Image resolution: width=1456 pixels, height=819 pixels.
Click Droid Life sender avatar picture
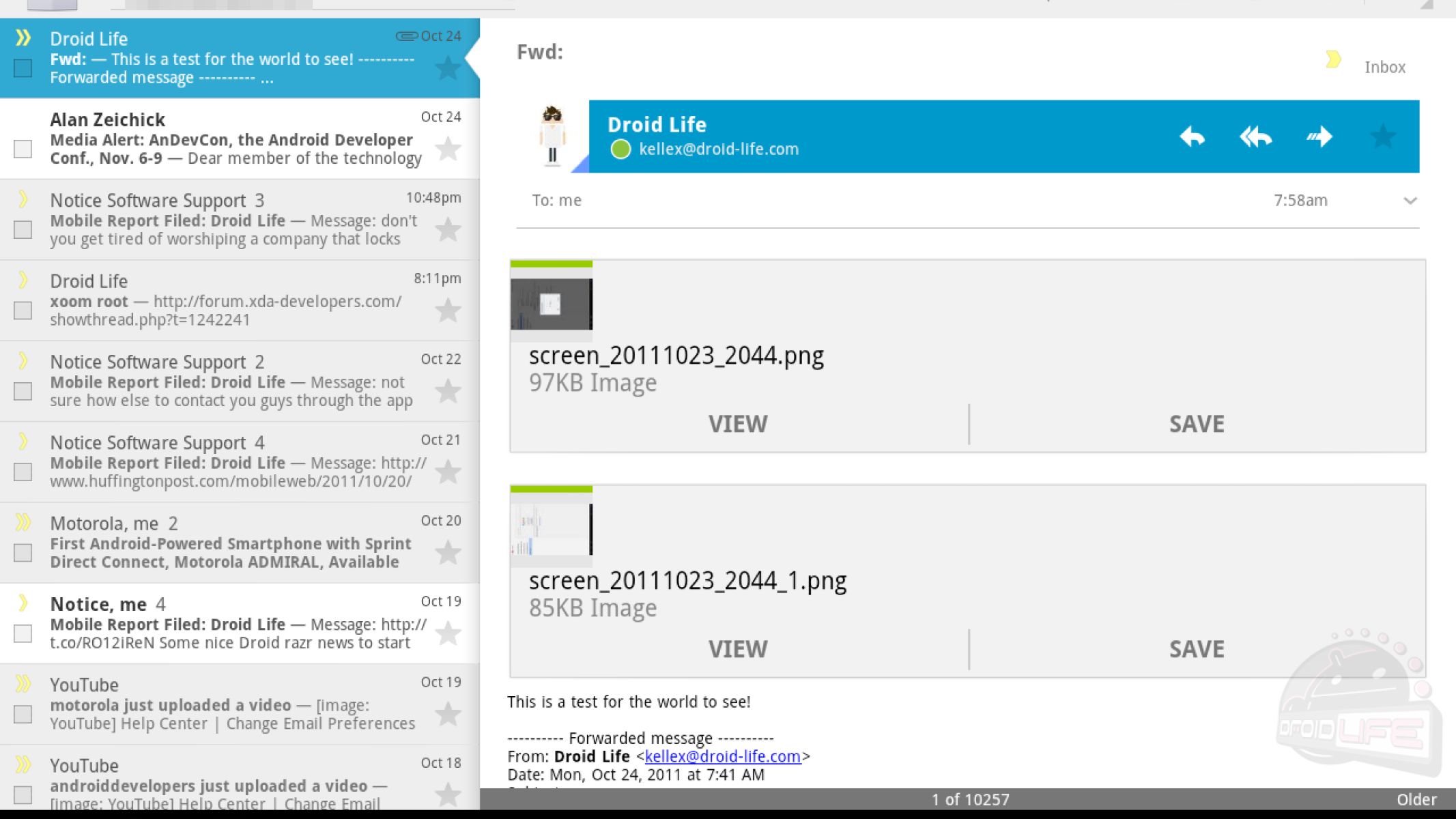552,136
